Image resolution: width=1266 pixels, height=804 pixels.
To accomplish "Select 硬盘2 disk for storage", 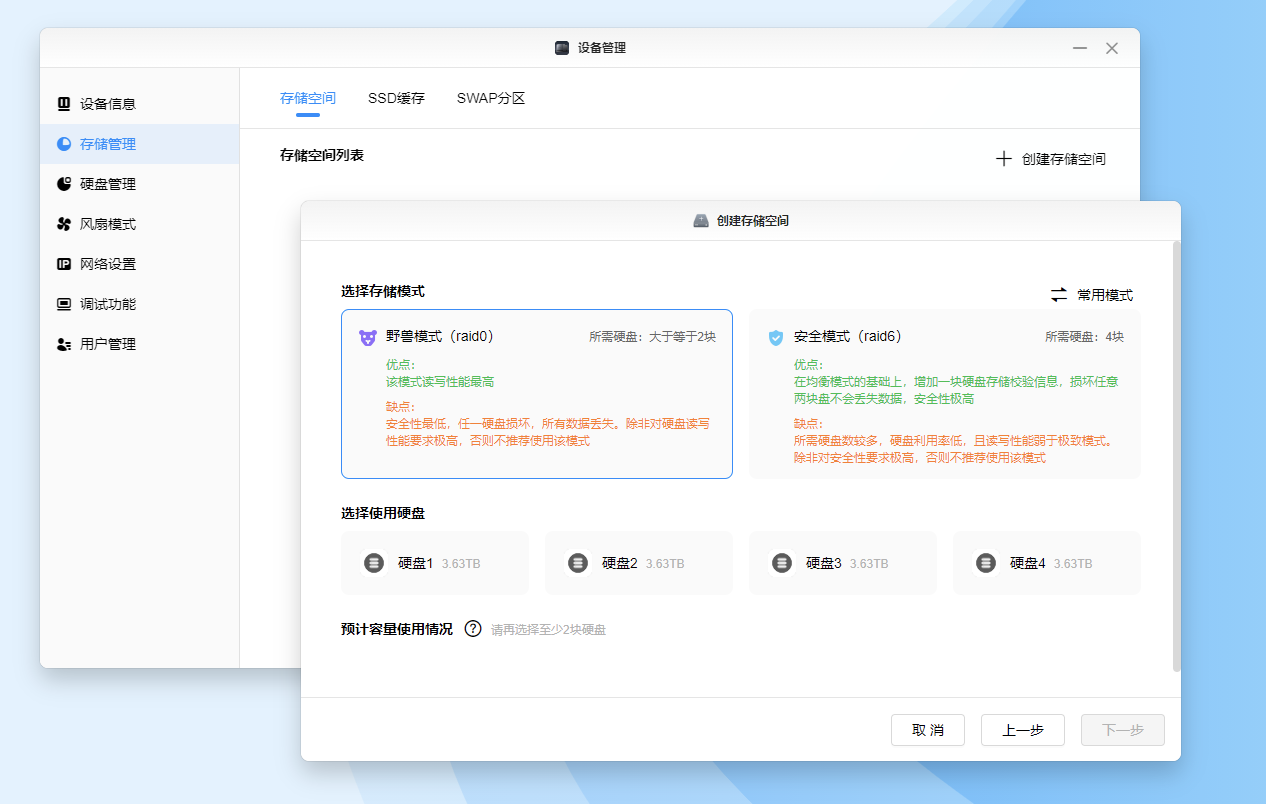I will (x=639, y=563).
